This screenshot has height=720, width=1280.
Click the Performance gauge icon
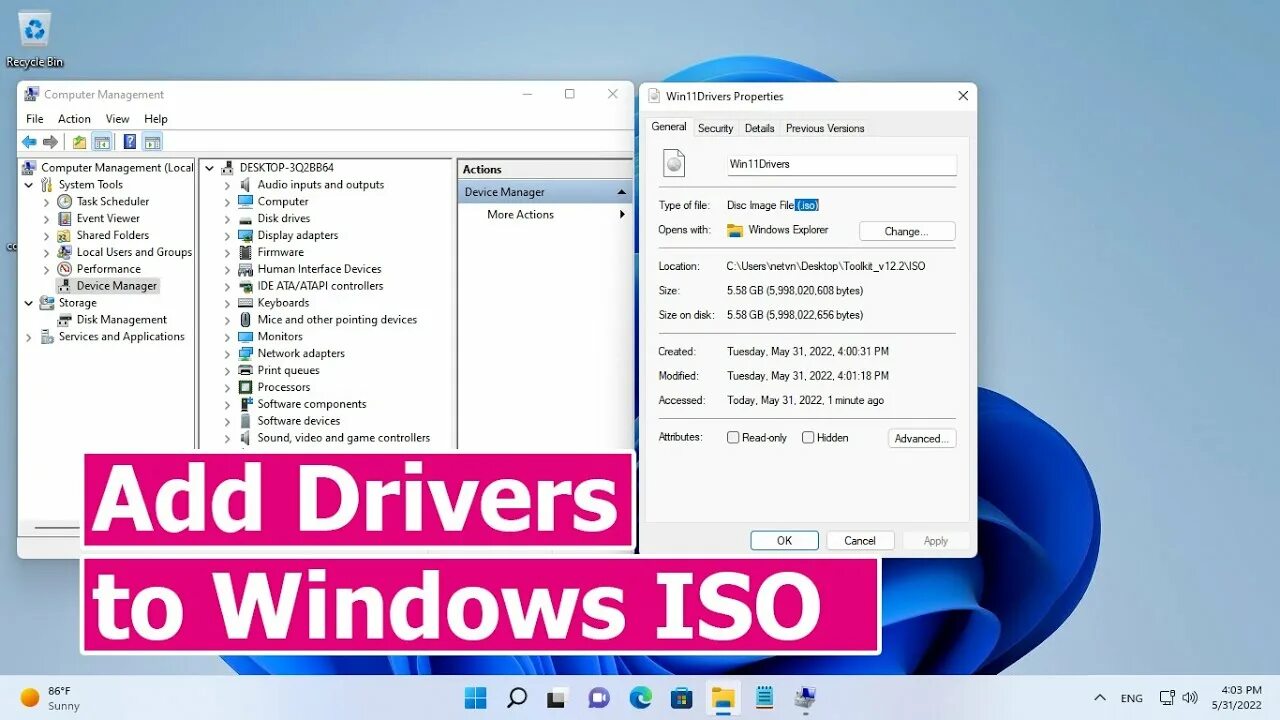point(65,269)
